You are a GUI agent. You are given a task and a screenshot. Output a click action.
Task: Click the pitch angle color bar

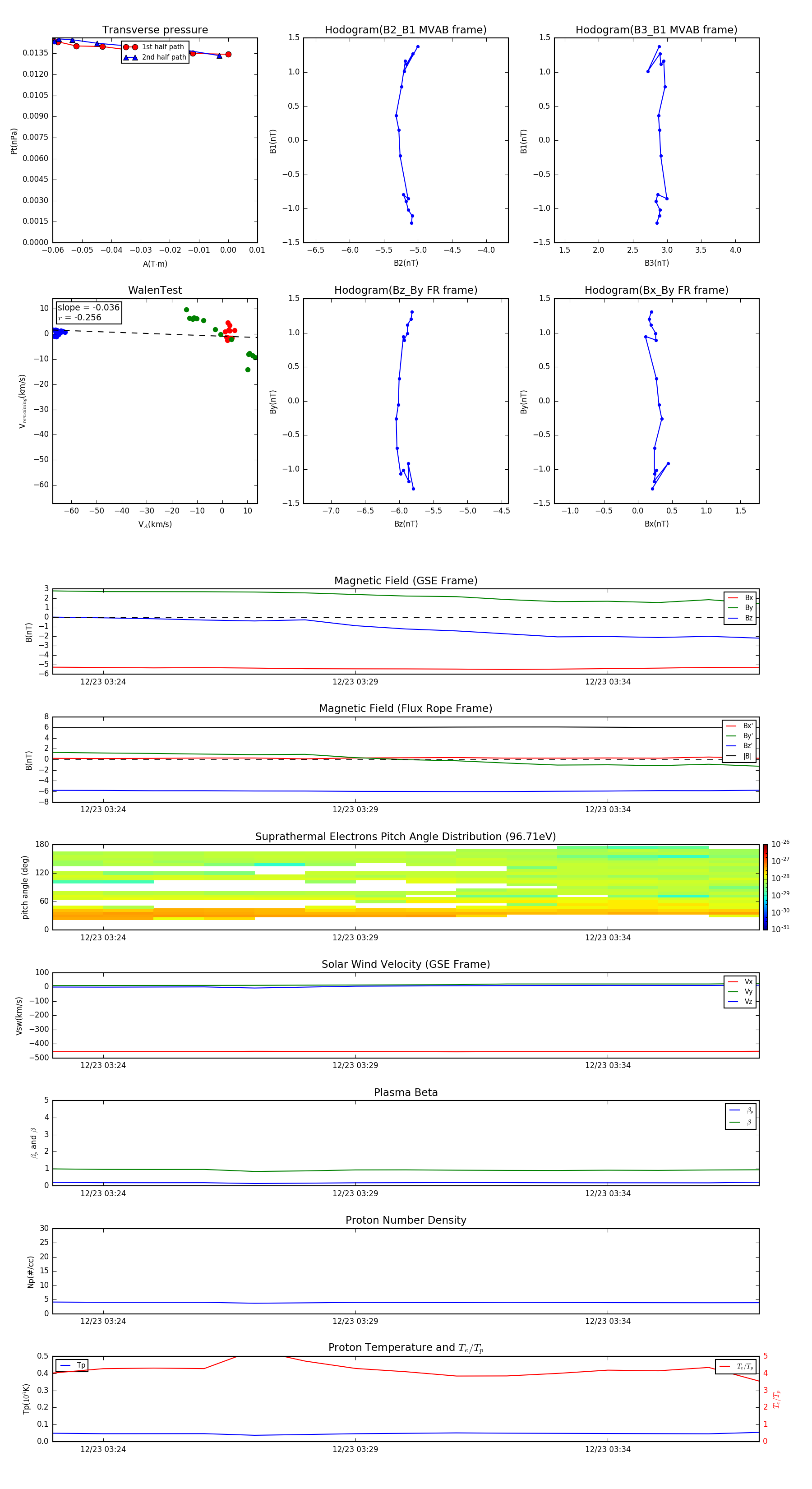click(765, 887)
